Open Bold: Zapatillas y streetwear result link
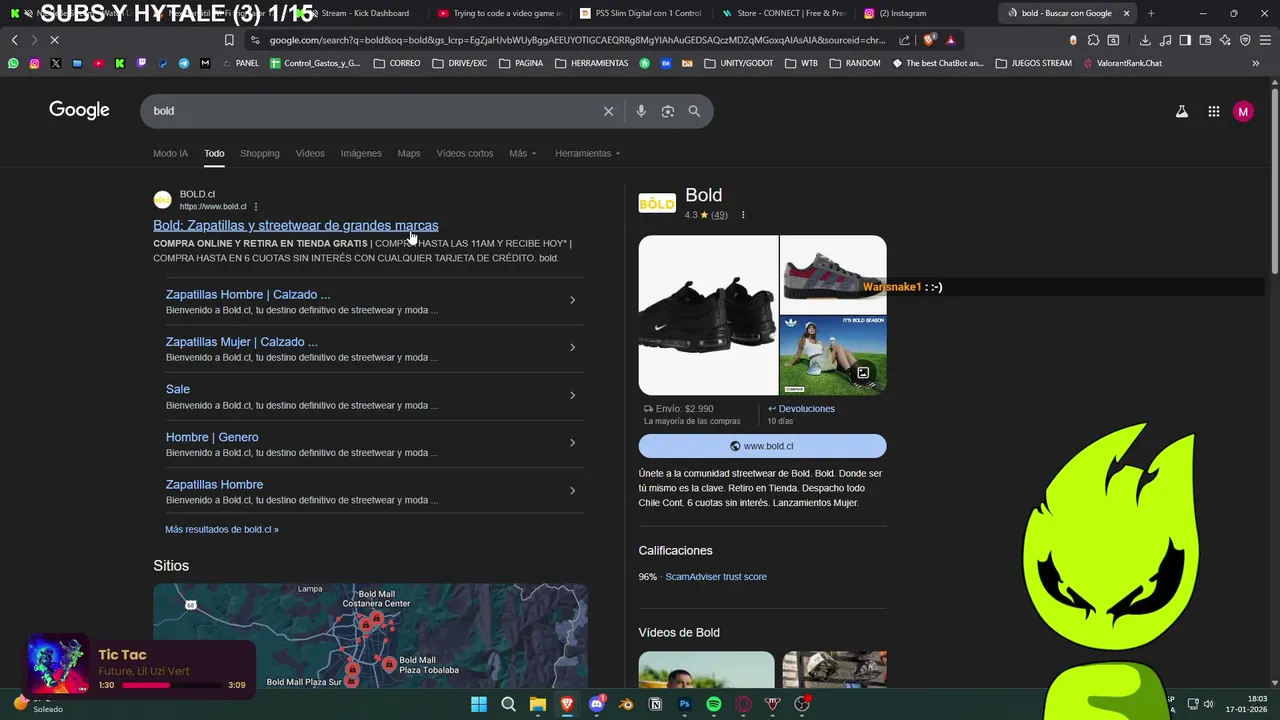This screenshot has width=1280, height=720. pyautogui.click(x=296, y=225)
